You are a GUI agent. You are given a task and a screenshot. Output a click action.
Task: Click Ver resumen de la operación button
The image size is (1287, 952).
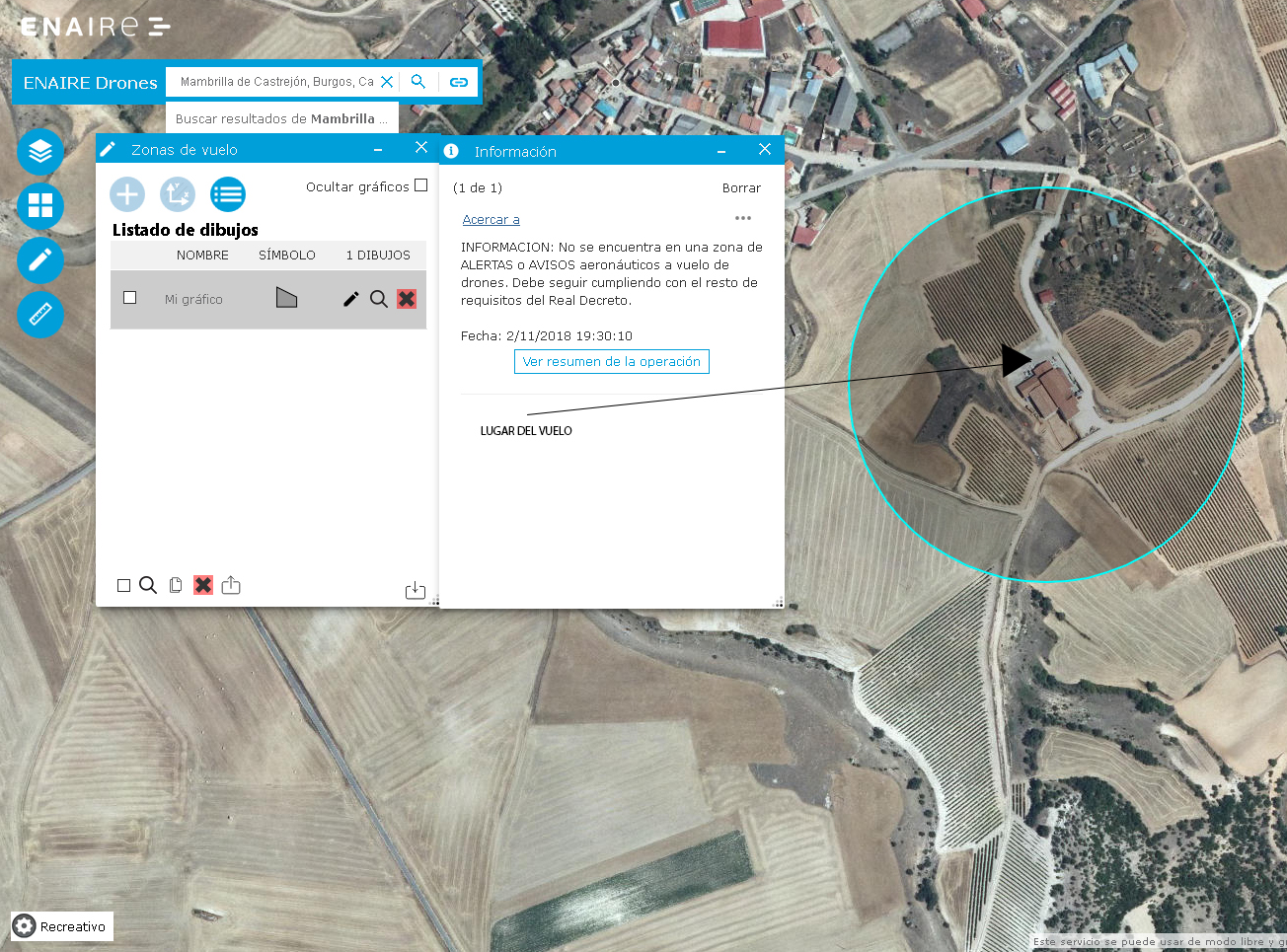[x=611, y=362]
